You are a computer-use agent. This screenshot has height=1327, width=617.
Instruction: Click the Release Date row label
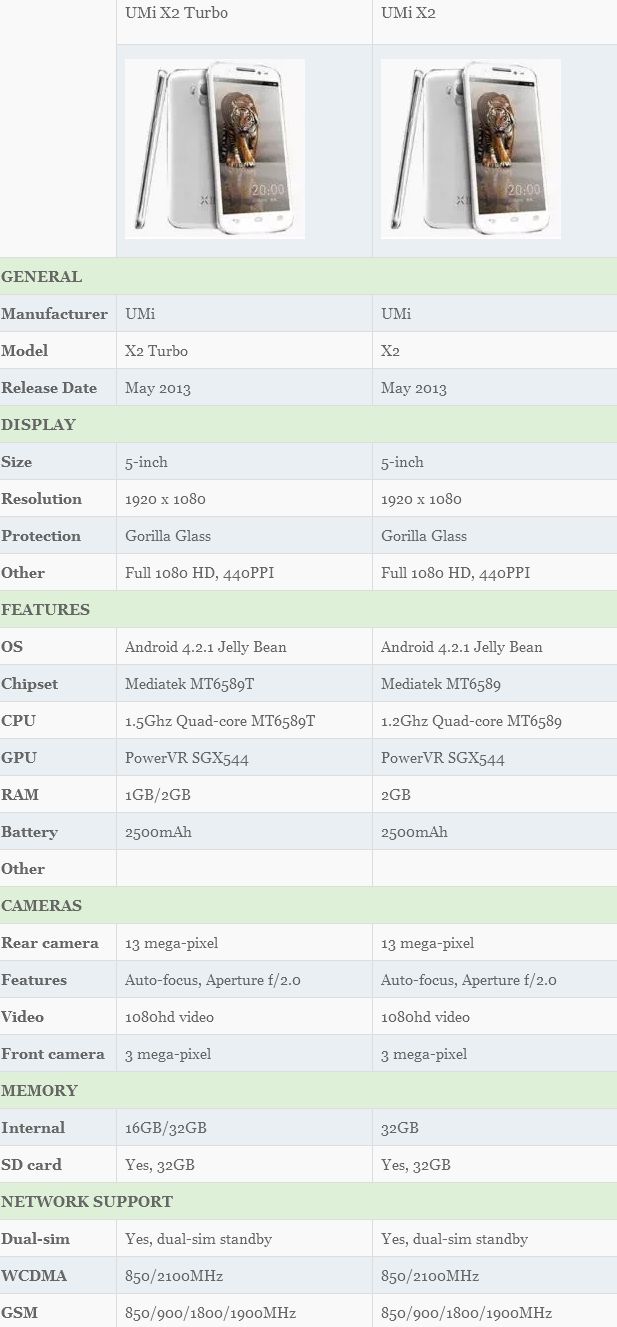coord(49,388)
